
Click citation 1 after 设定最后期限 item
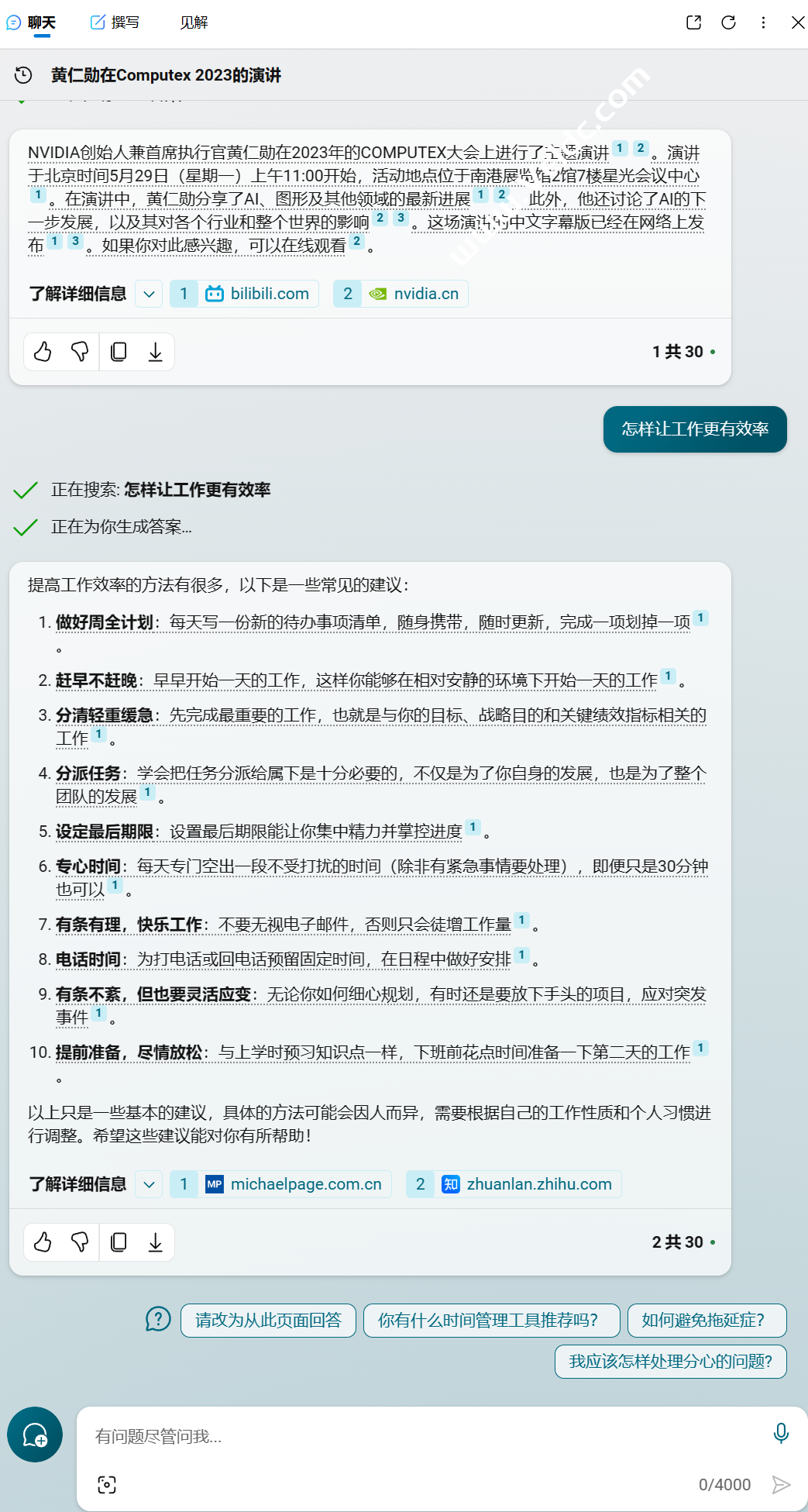473,827
